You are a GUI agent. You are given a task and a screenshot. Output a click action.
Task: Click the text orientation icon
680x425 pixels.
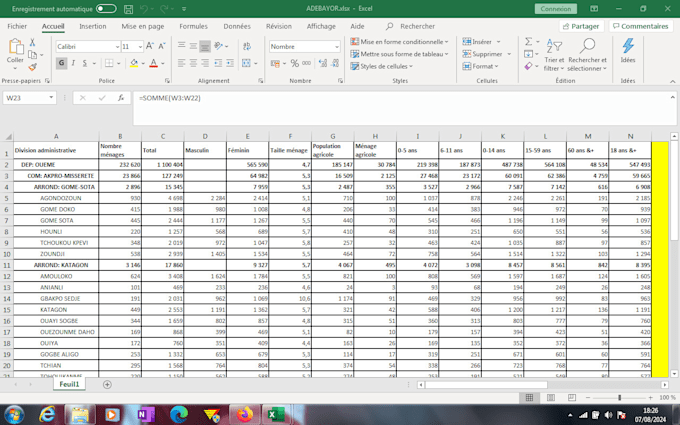[x=219, y=46]
